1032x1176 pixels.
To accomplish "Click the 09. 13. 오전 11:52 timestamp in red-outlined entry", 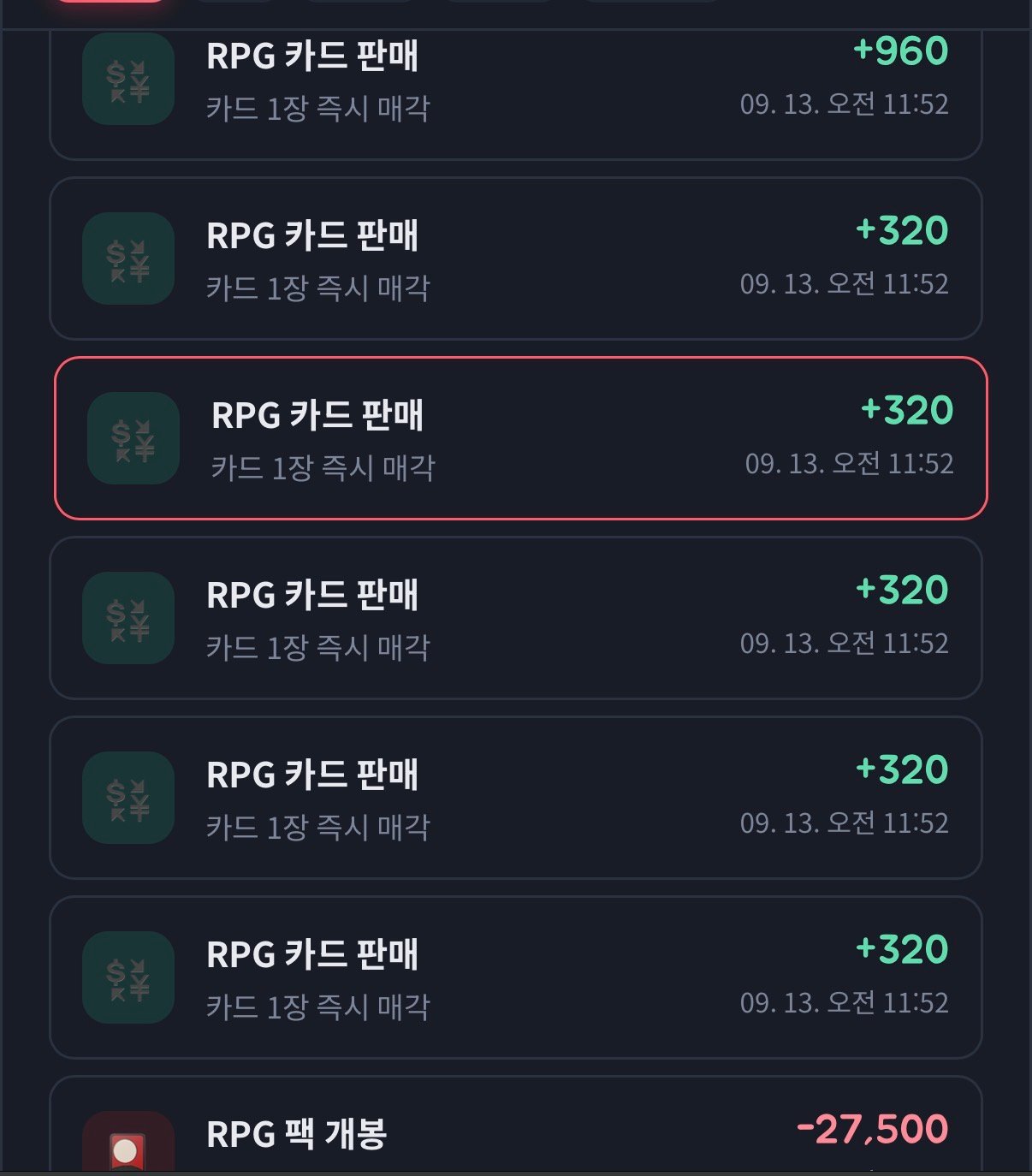I will point(850,464).
